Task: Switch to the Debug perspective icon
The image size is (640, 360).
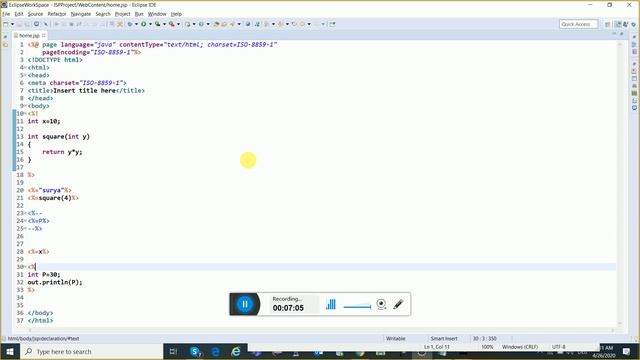Action: pos(626,24)
